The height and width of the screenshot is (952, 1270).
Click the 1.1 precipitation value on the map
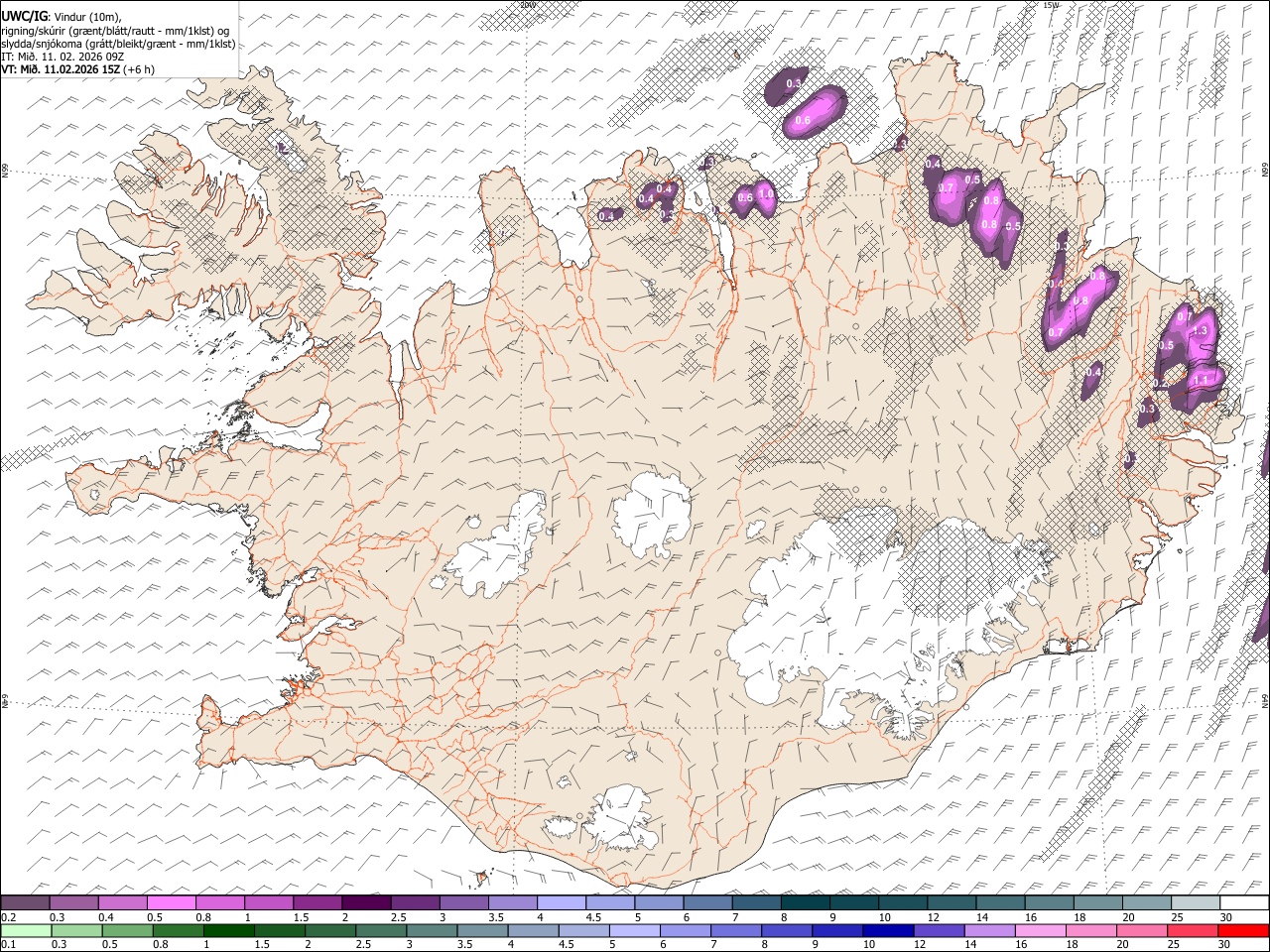[x=1201, y=380]
